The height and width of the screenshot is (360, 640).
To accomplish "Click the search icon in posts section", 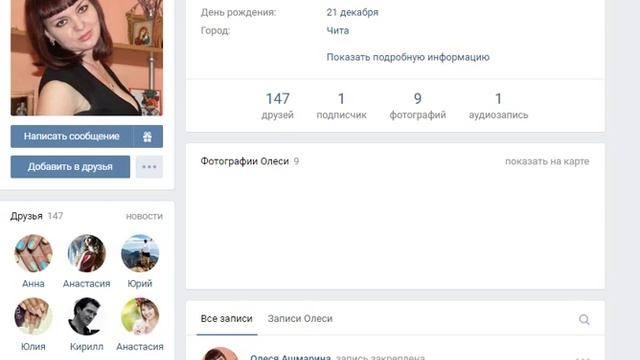I will tap(584, 319).
